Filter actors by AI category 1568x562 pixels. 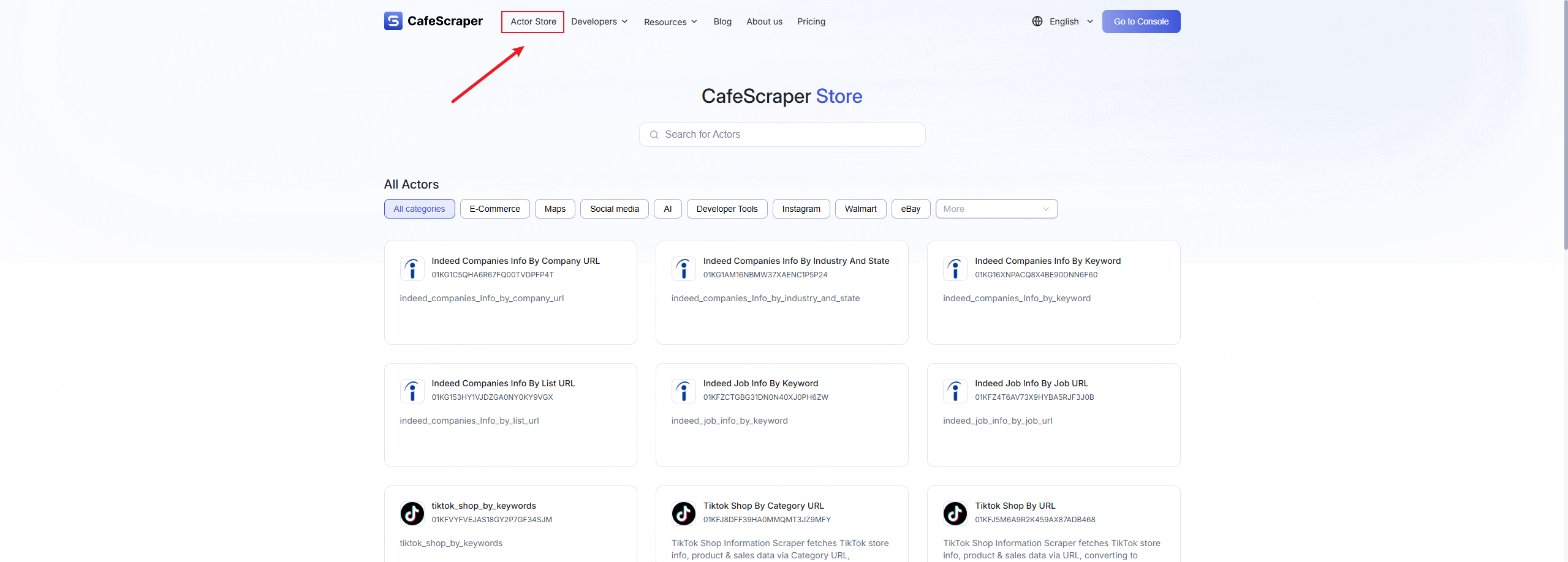coord(667,209)
